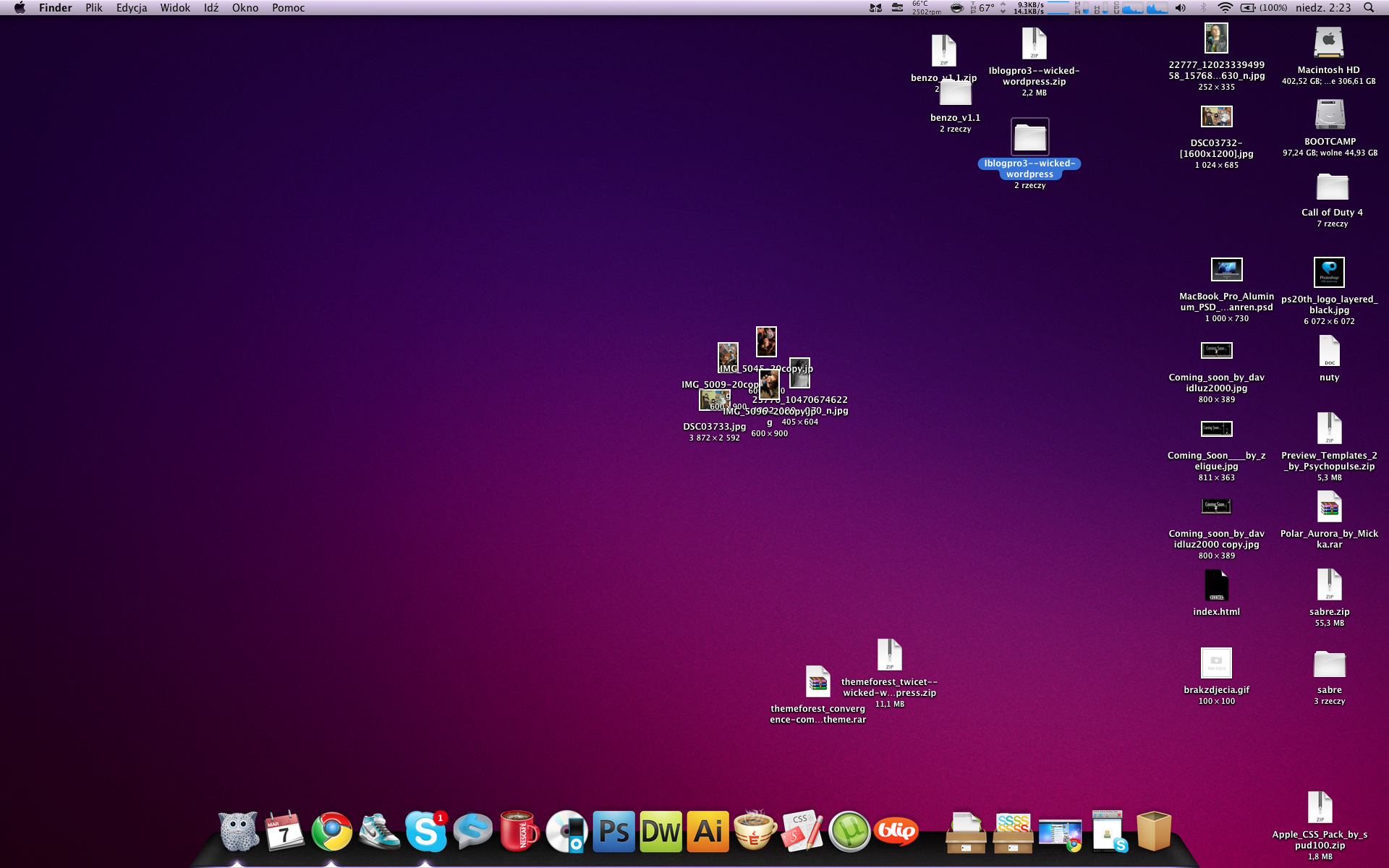1389x868 pixels.
Task: Open the minimized Skype window in Dock
Action: [1108, 832]
